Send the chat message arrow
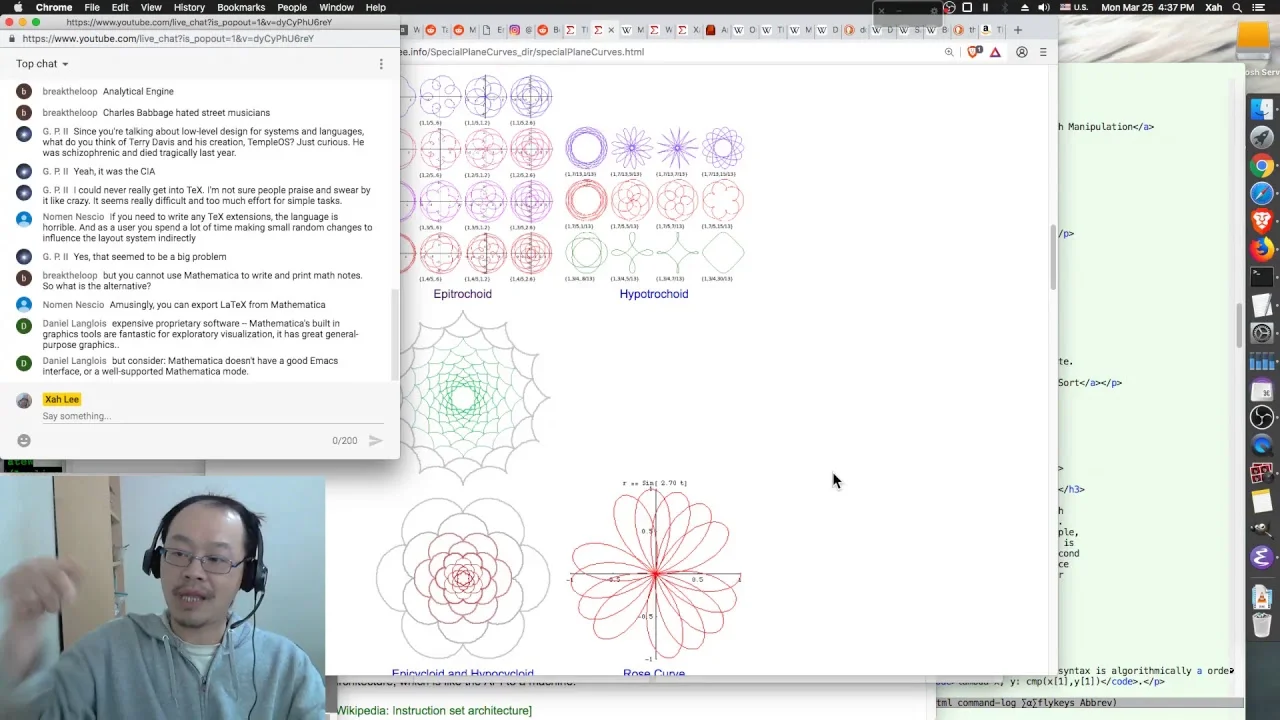Viewport: 1280px width, 720px height. point(376,440)
